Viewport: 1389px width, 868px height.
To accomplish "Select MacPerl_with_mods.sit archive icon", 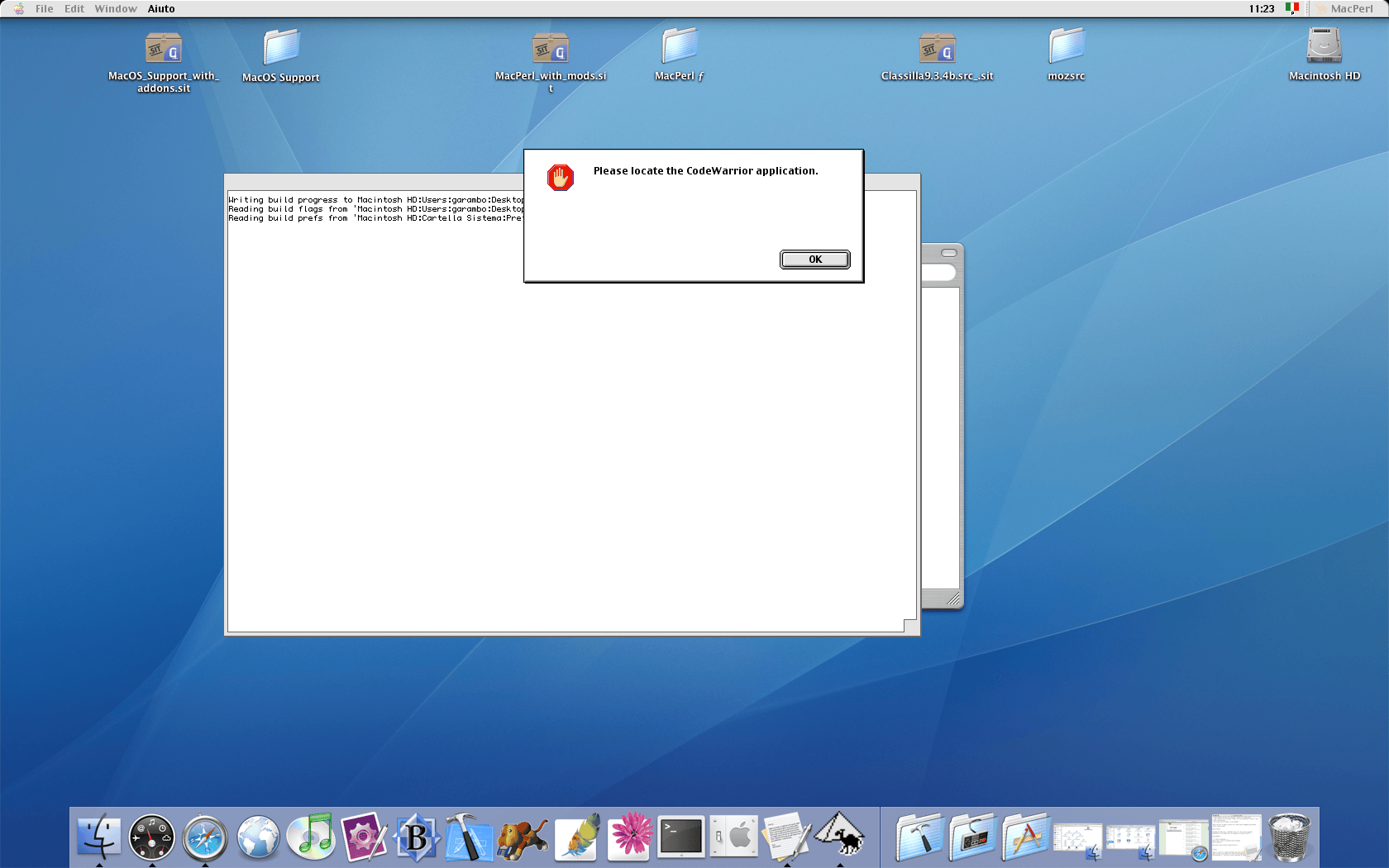I will click(x=551, y=49).
